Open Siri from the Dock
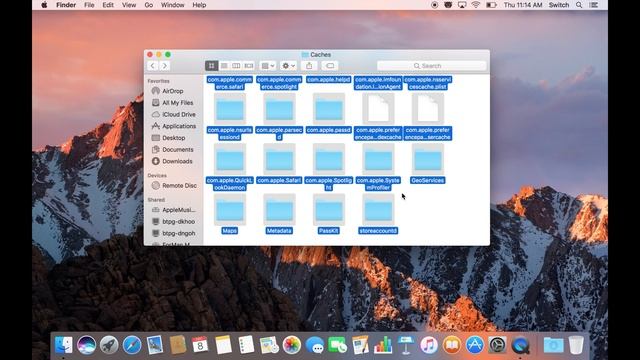 tap(87, 345)
